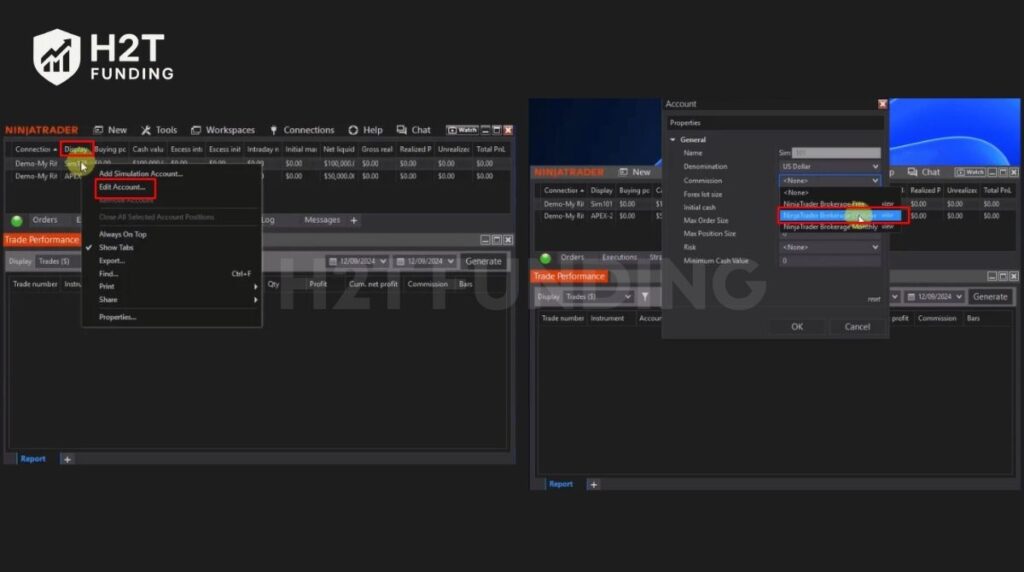Open date picker in right Trade Performance
This screenshot has width=1024, height=572.
click(x=935, y=296)
